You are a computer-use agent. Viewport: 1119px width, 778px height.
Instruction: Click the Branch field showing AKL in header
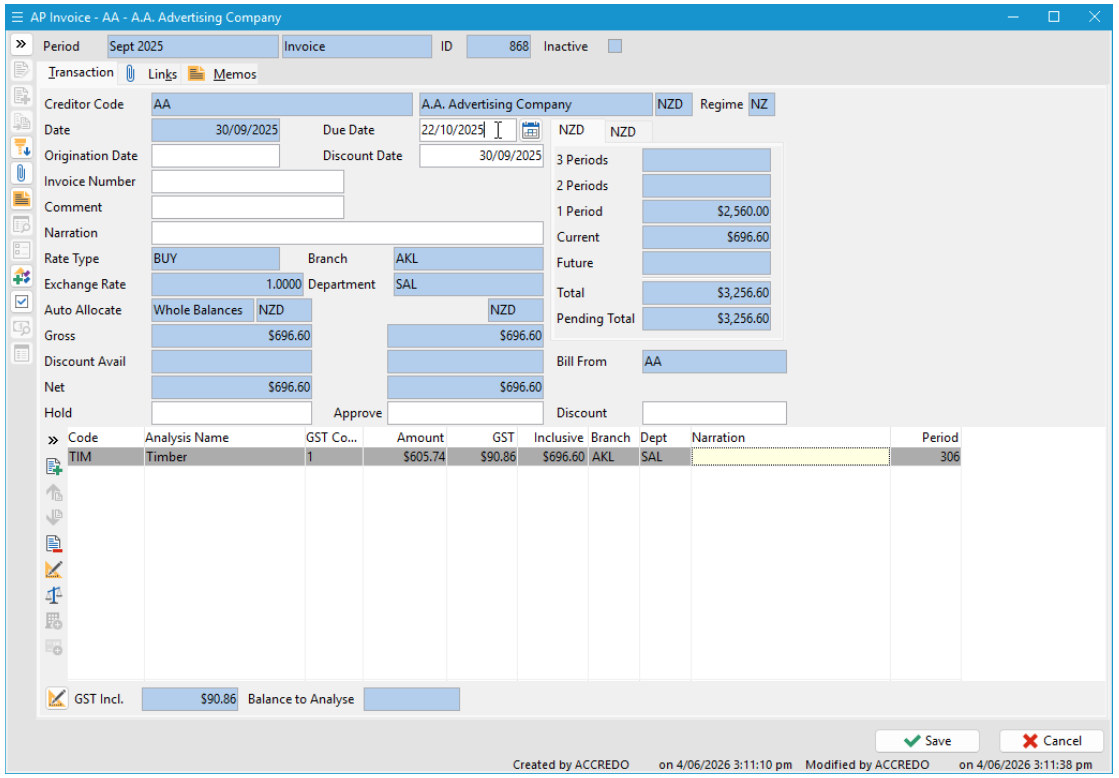pyautogui.click(x=468, y=258)
